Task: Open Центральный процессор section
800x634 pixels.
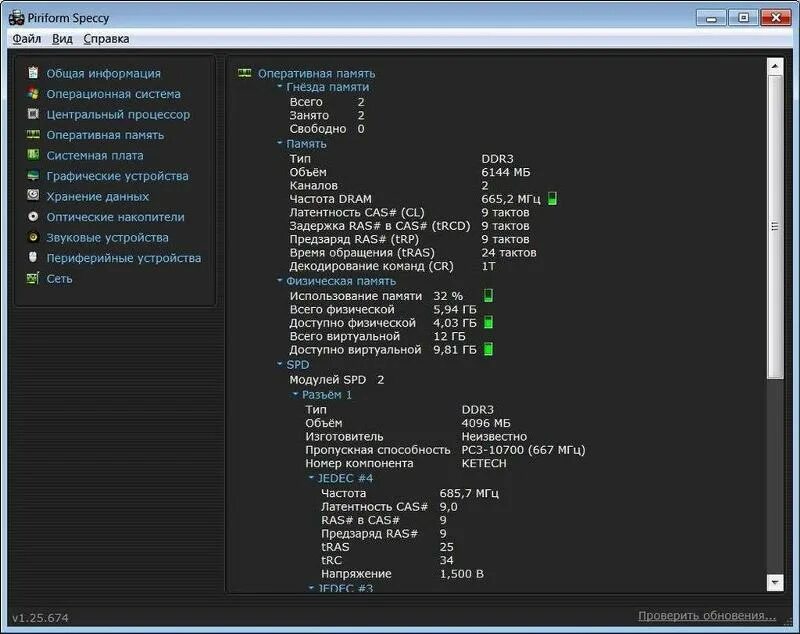Action: pyautogui.click(x=118, y=114)
